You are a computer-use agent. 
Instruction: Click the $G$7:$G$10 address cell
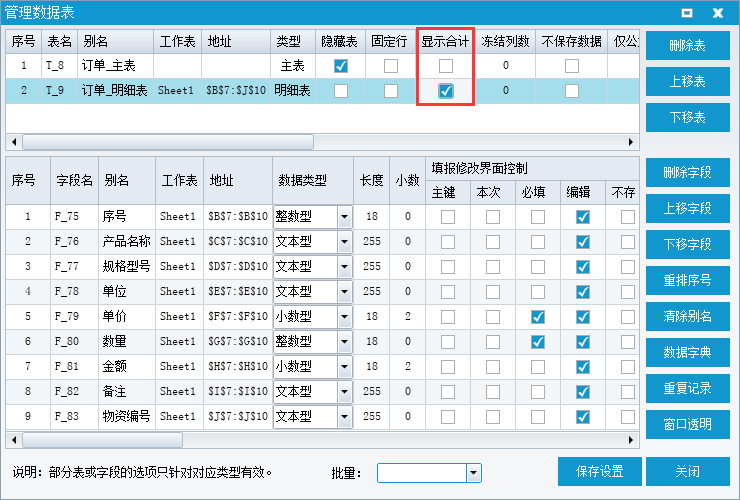[x=238, y=342]
